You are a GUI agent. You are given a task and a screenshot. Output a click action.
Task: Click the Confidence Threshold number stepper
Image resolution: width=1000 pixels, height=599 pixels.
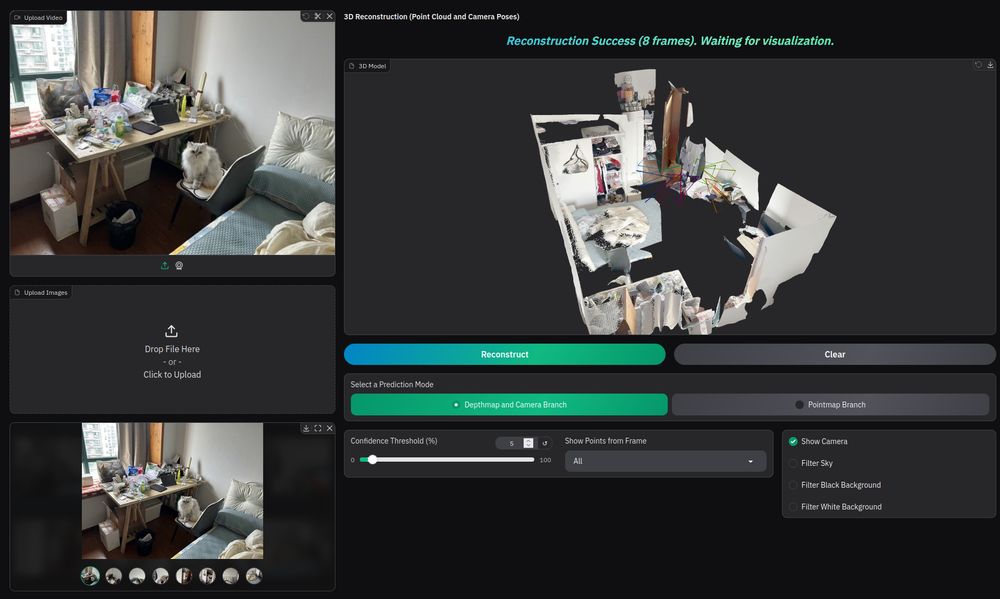[528, 443]
